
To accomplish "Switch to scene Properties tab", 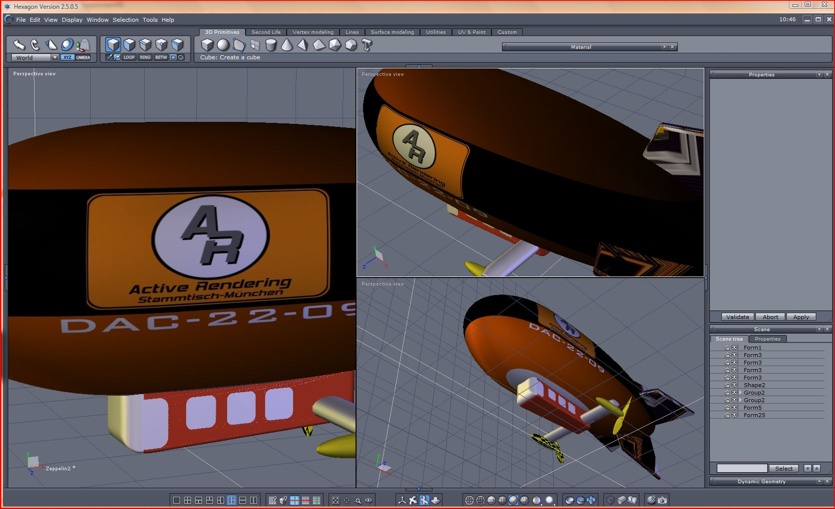I will pos(767,339).
